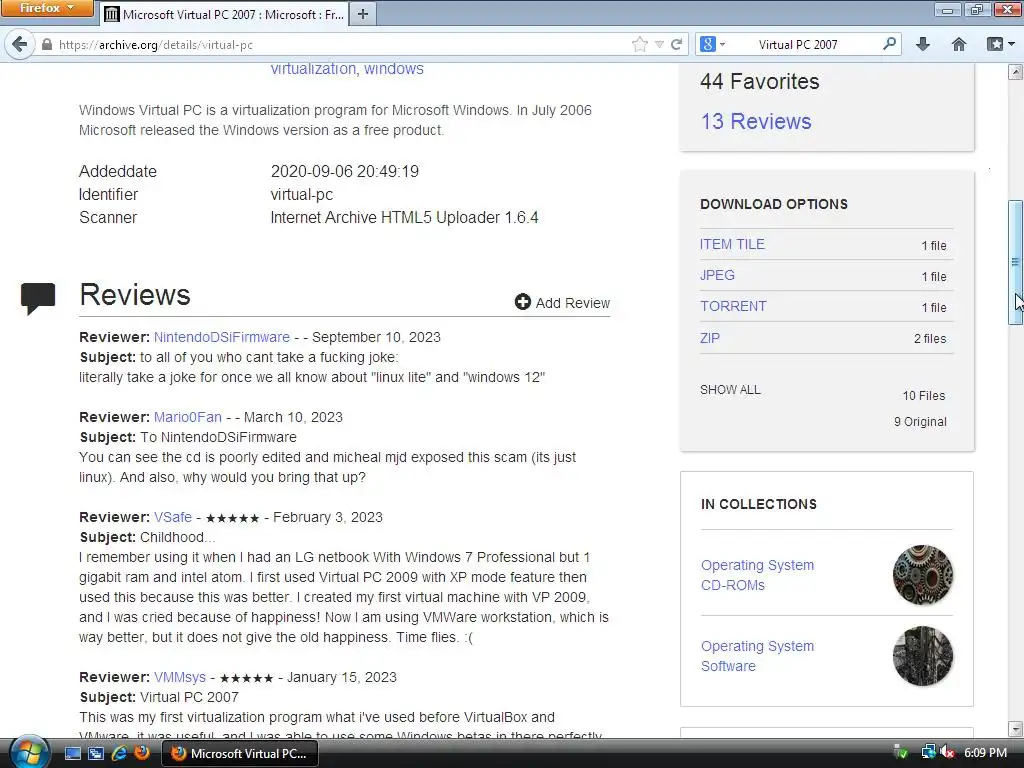Click the padlock site identity icon
This screenshot has width=1024, height=768.
coord(46,44)
